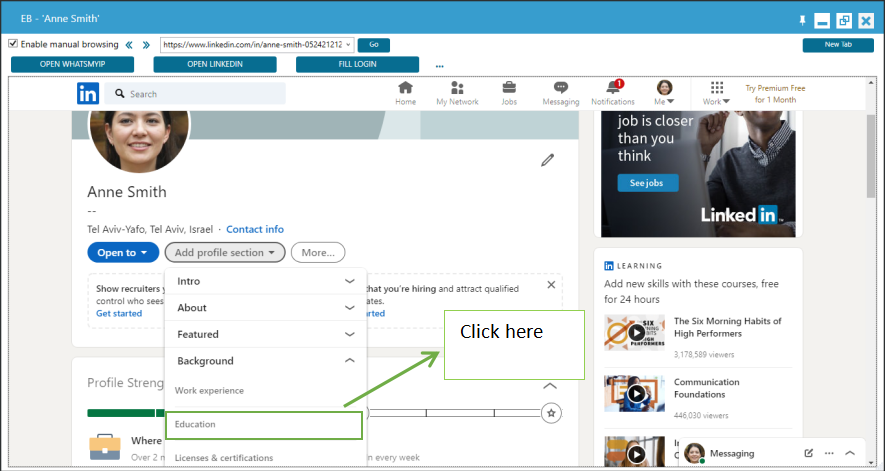This screenshot has height=471, width=886.
Task: Select Education menu entry
Action: 264,425
